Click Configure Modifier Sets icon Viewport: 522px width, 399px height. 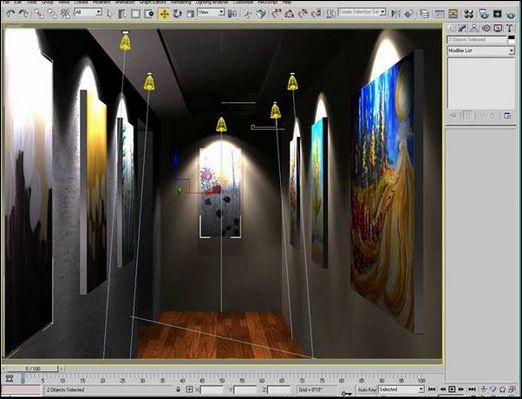(x=507, y=116)
